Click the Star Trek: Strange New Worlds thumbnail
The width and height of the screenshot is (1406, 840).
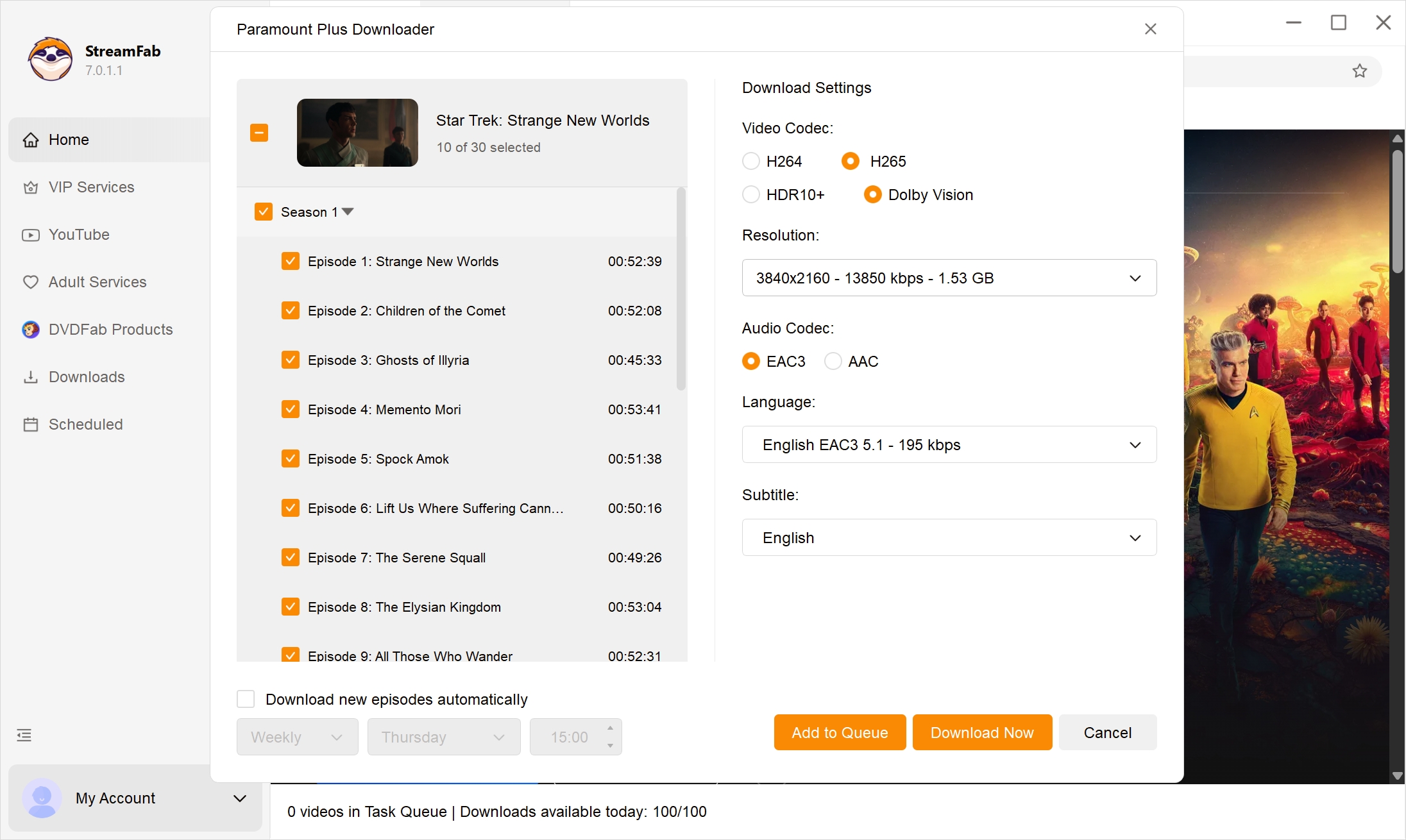(x=357, y=133)
